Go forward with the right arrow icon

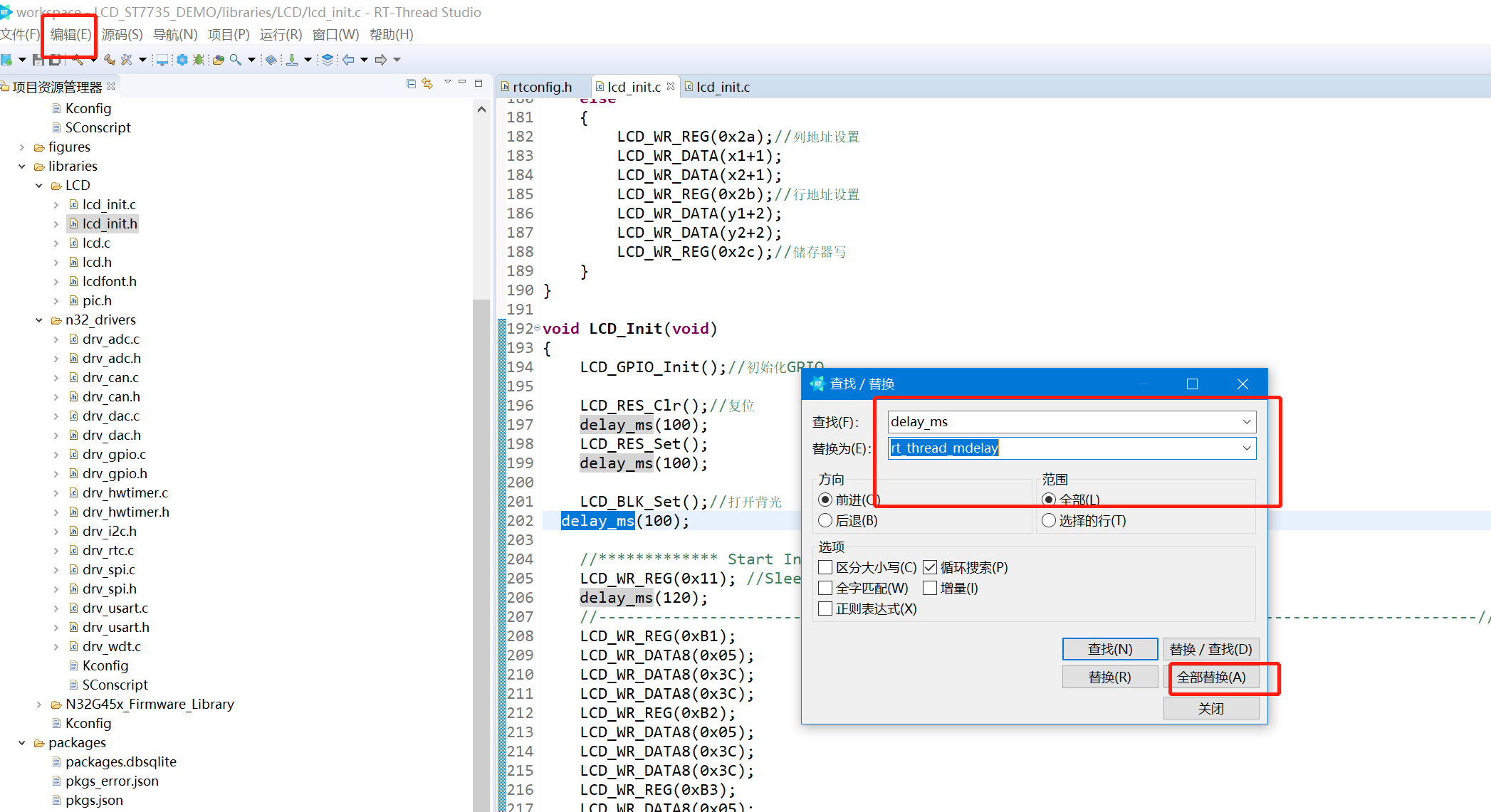pos(381,60)
